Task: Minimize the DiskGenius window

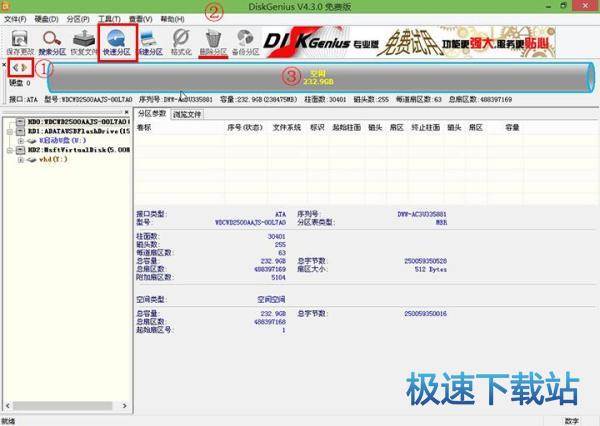Action: coord(549,6)
